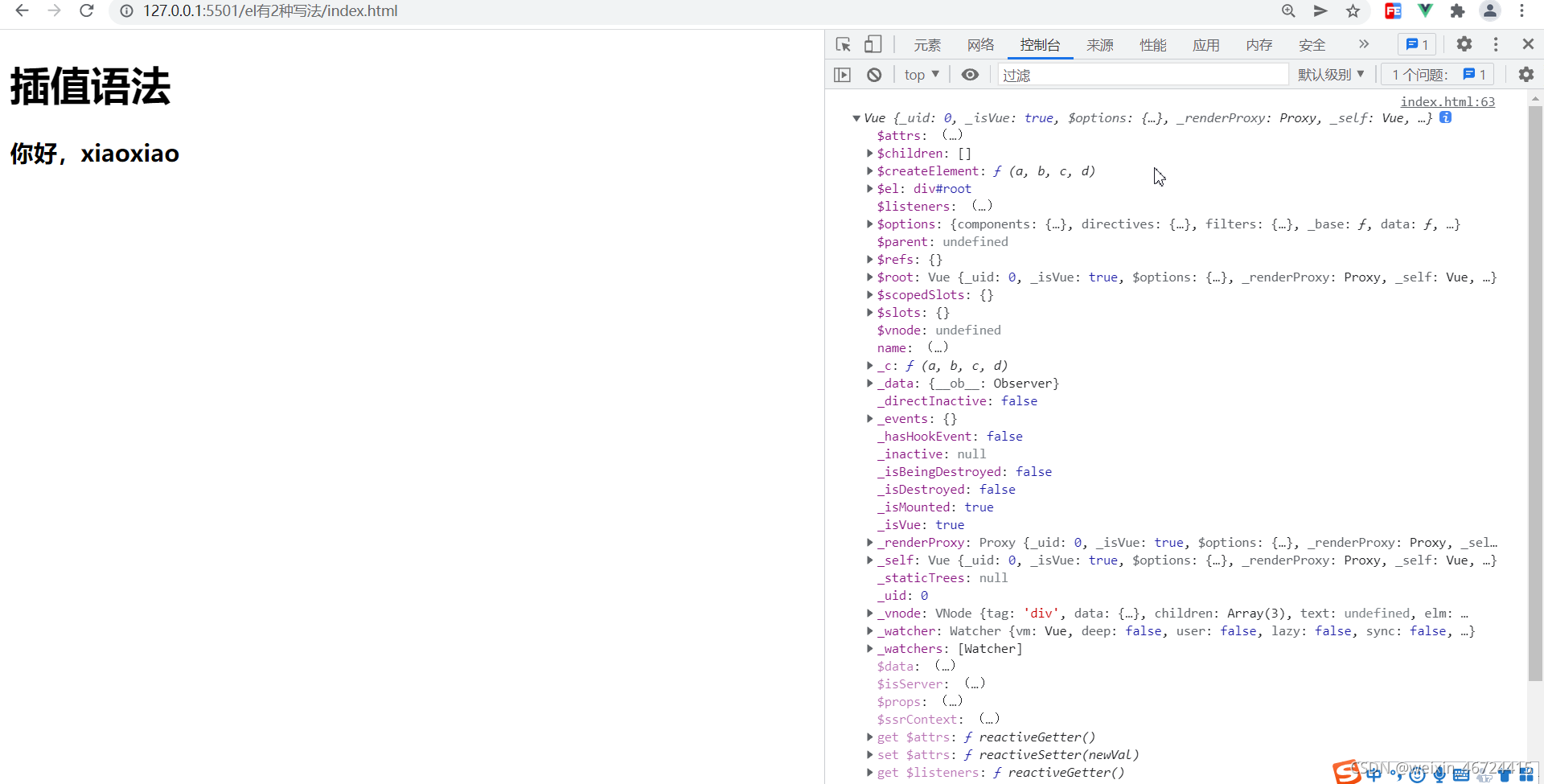
Task: Open the browser profile avatar
Action: 1490,10
